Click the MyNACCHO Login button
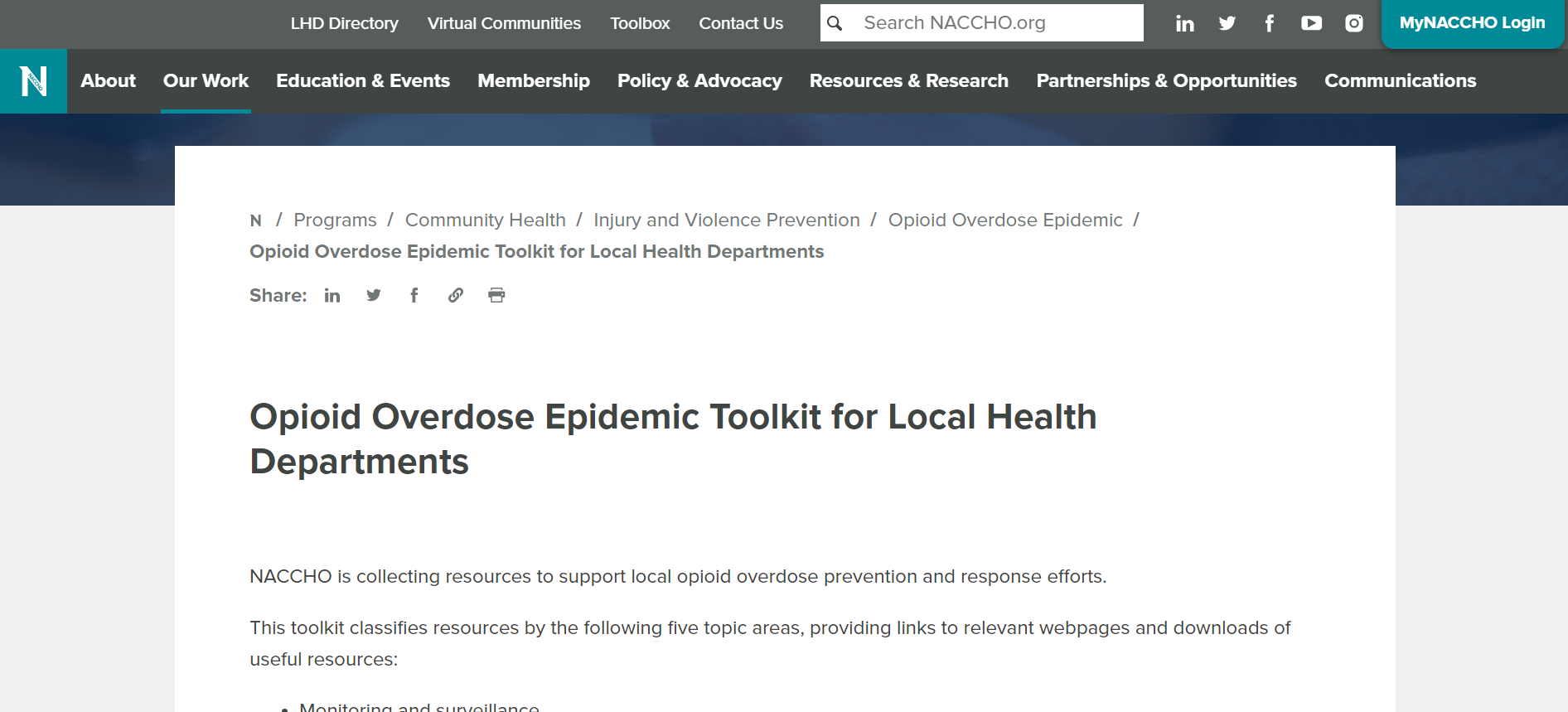The width and height of the screenshot is (1568, 712). (1472, 23)
